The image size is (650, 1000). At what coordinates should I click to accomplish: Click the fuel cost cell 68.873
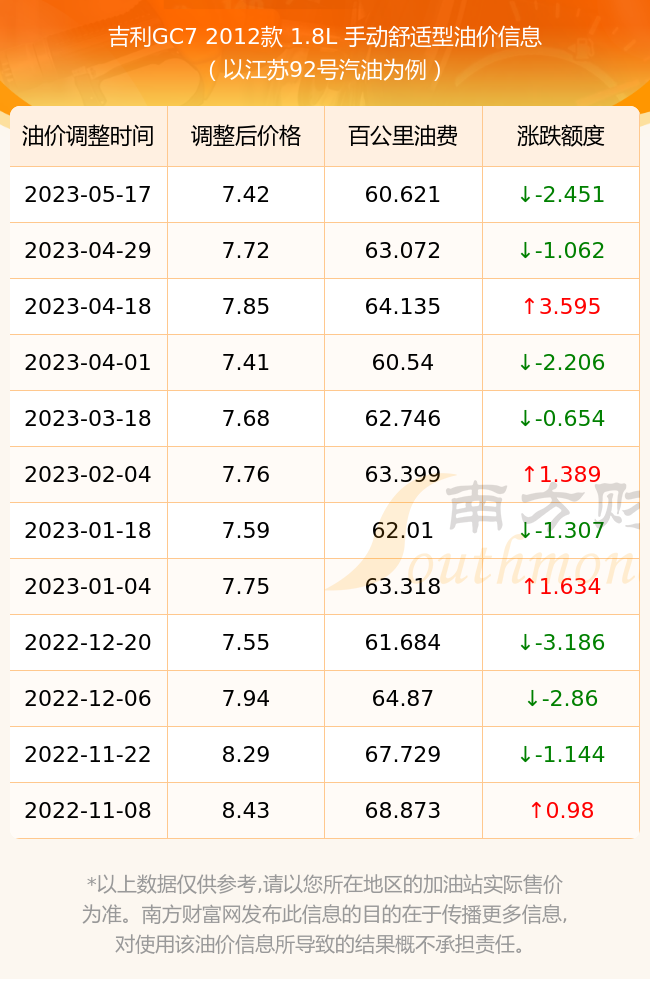pyautogui.click(x=403, y=811)
